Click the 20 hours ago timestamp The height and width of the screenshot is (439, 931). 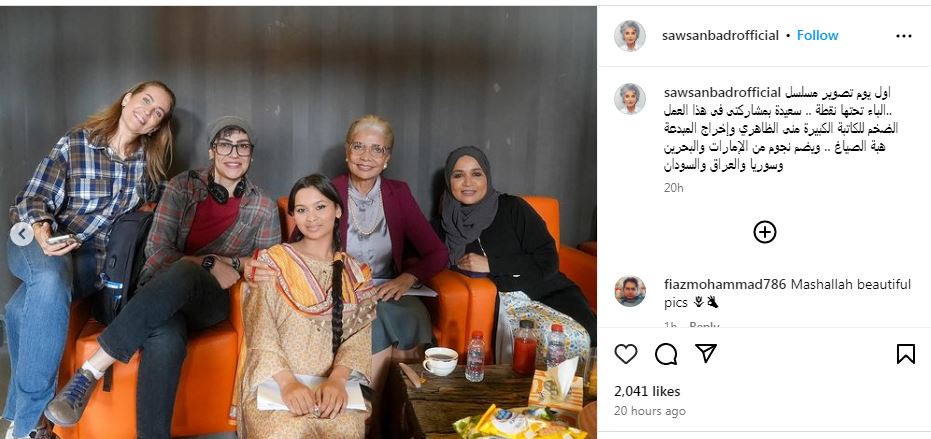650,411
